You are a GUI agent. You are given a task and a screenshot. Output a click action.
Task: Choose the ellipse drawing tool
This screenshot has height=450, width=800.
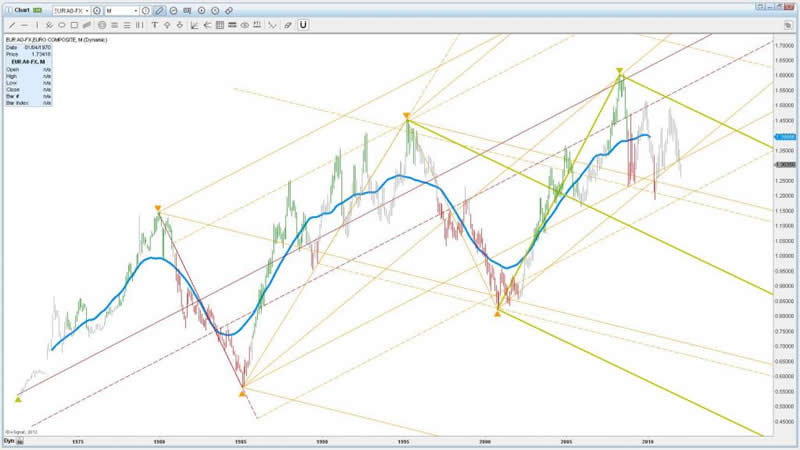63,23
